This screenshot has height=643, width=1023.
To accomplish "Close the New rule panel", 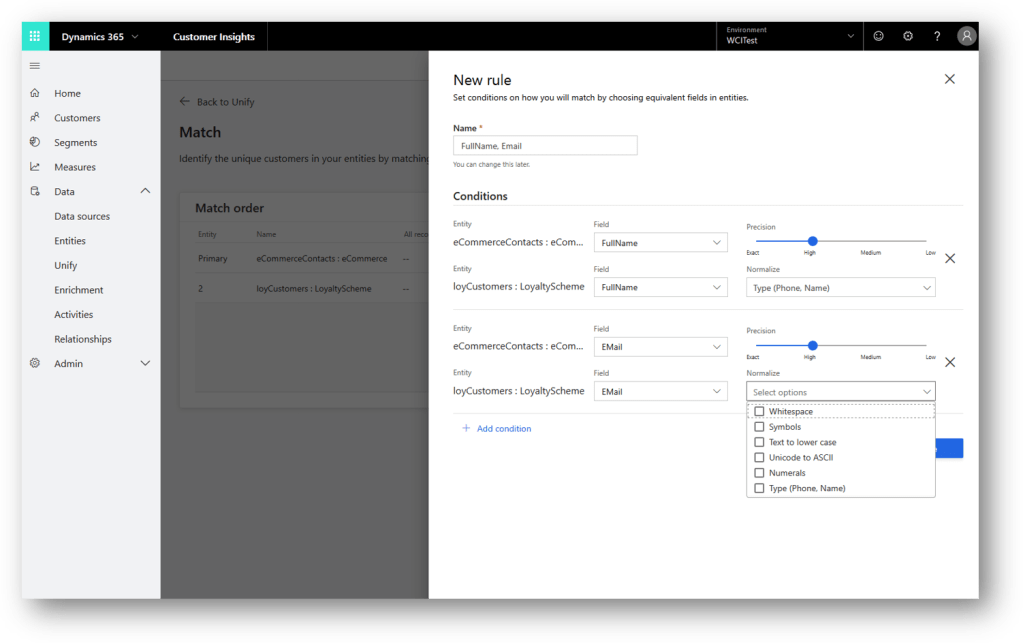I will click(x=950, y=79).
